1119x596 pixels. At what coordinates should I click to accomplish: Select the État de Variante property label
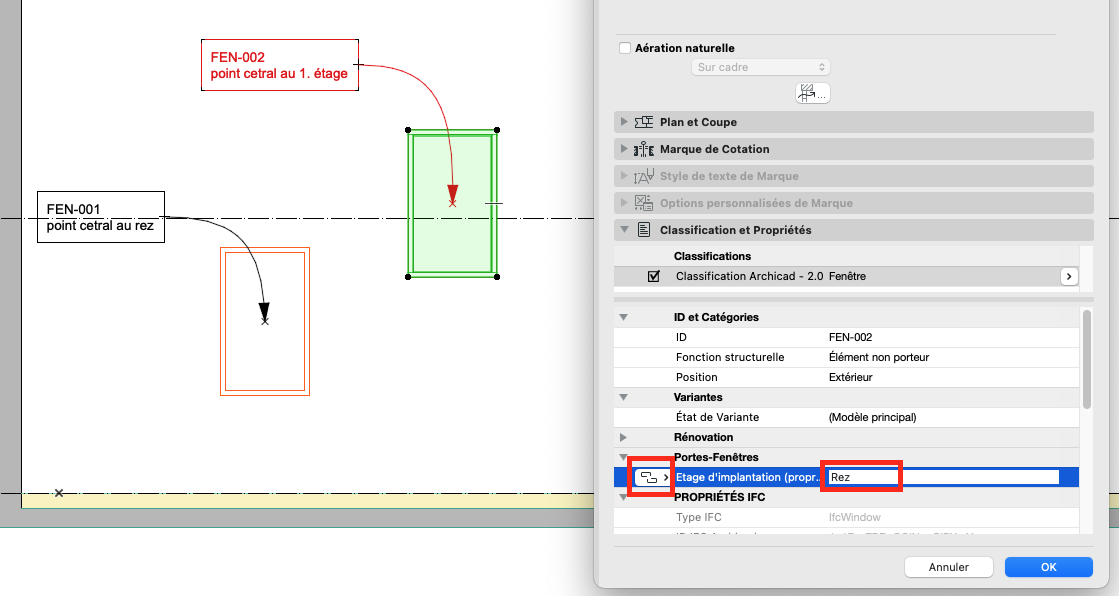(717, 417)
